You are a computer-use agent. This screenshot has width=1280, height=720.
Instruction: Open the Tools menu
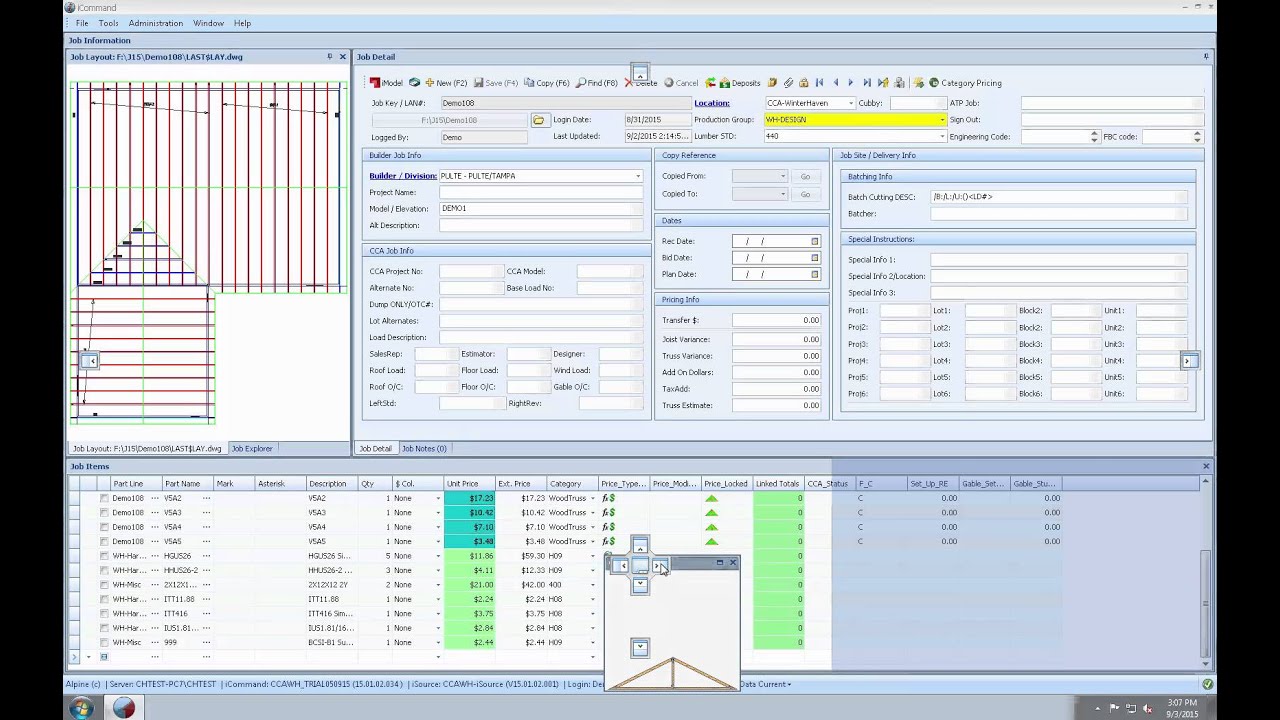[108, 23]
